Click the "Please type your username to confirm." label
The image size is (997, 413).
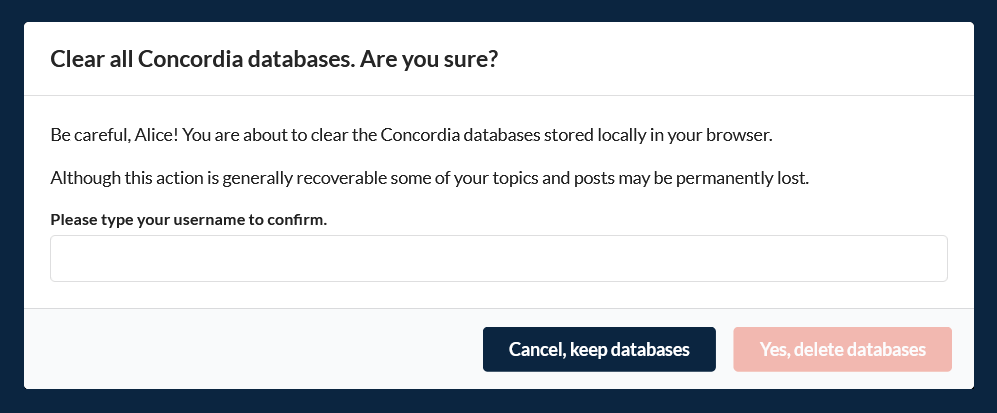tap(188, 220)
